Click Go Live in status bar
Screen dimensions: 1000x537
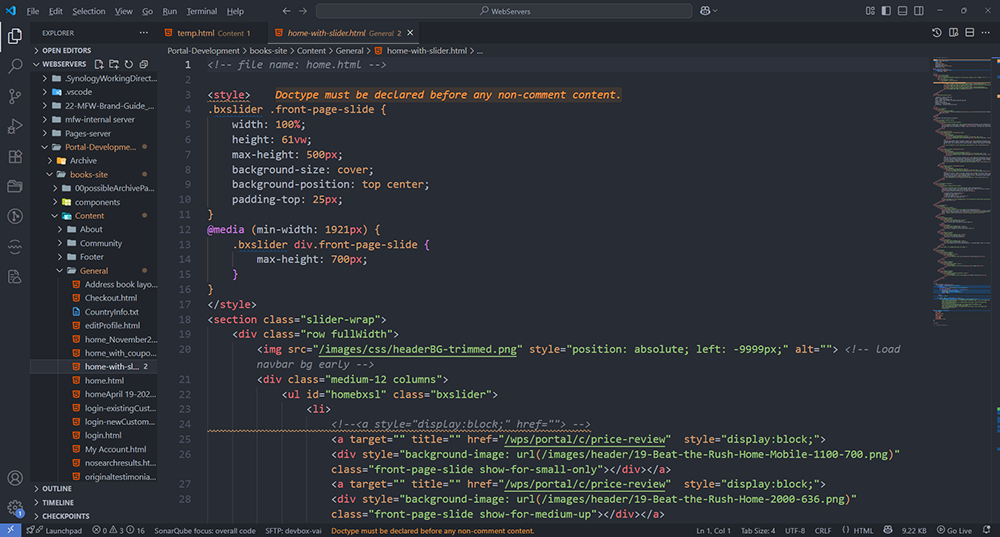(954, 531)
